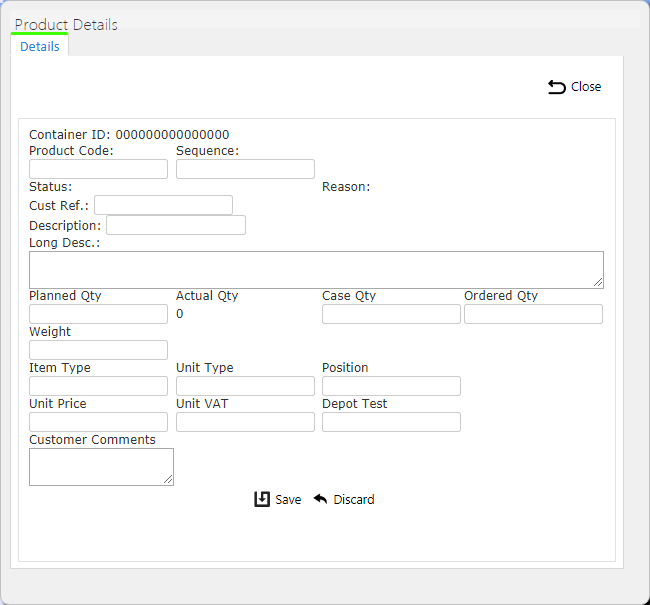Focus the Planned Qty field
Viewport: 650px width, 605px height.
click(98, 314)
